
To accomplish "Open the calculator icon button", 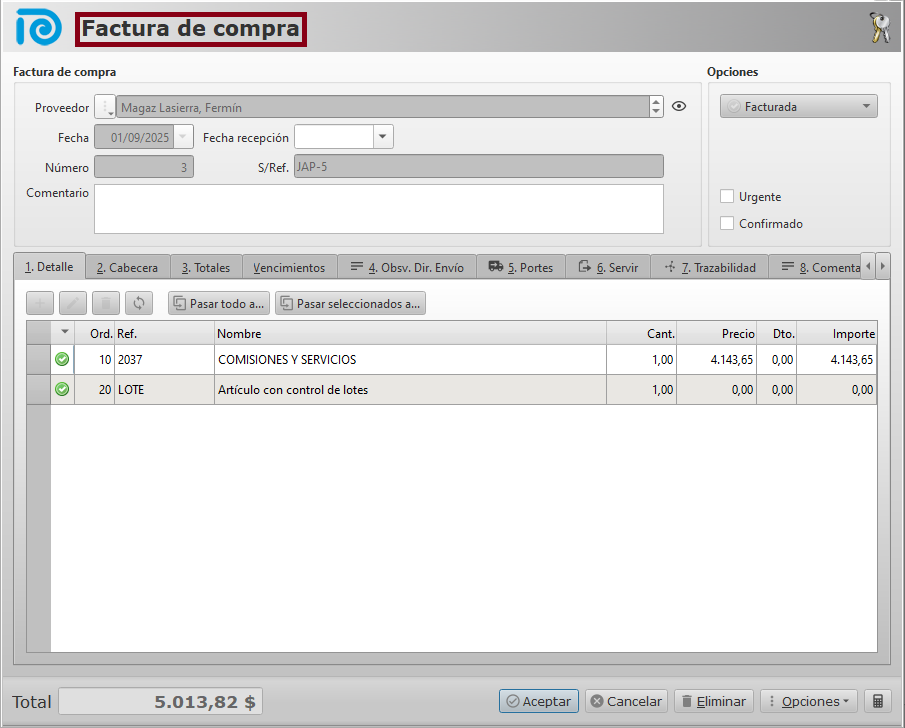I will coord(877,701).
